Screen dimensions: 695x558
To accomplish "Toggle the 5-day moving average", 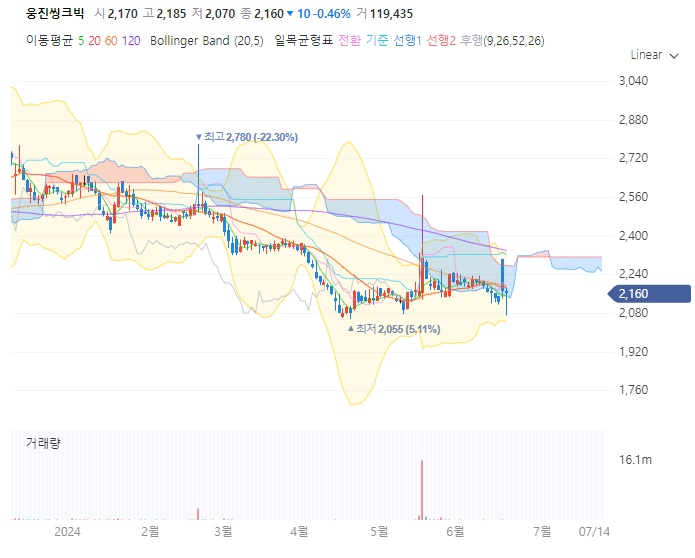I will (x=81, y=41).
